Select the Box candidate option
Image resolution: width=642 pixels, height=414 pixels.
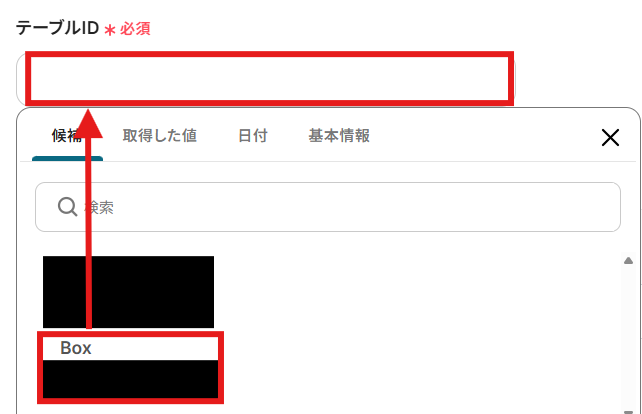point(131,348)
